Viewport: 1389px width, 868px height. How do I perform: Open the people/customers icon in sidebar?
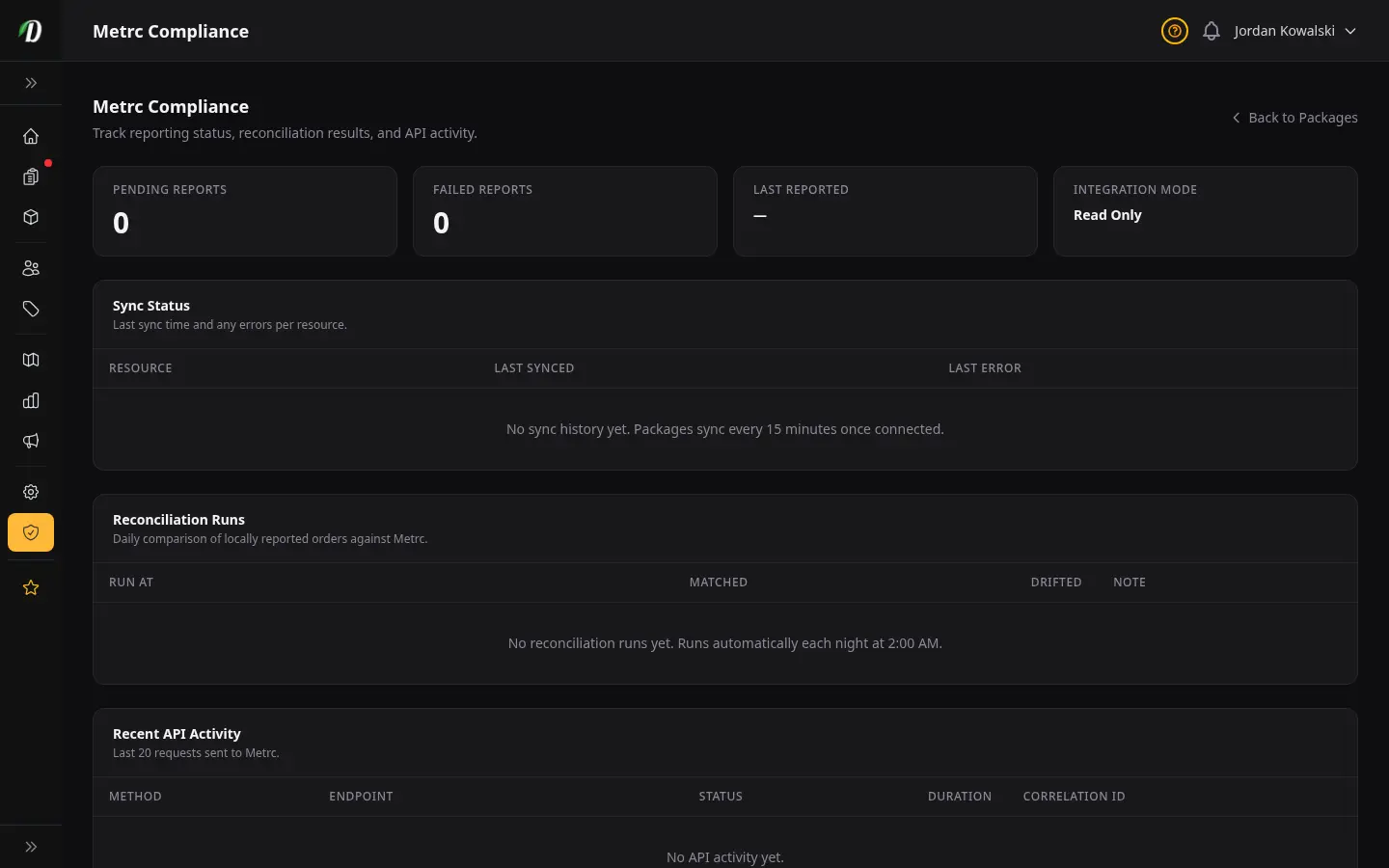(31, 268)
